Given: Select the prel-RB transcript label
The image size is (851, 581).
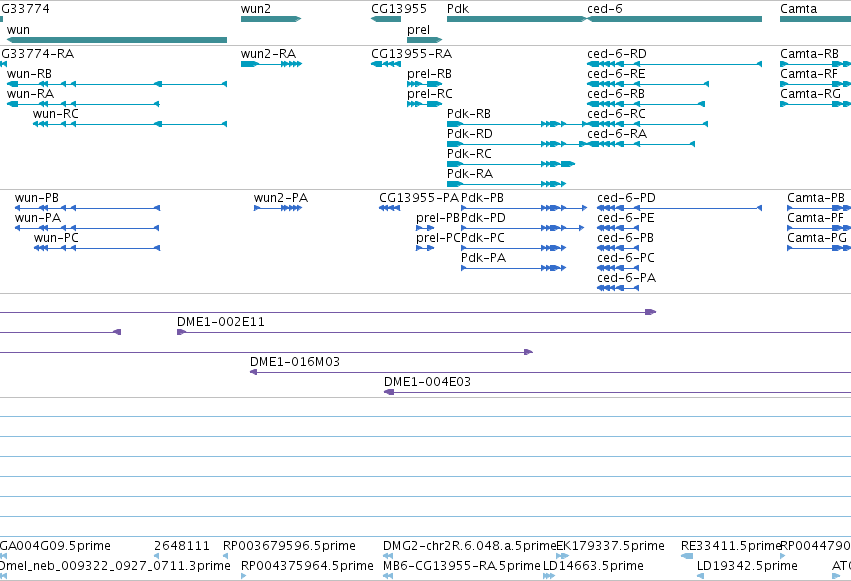Looking at the screenshot, I should point(429,74).
